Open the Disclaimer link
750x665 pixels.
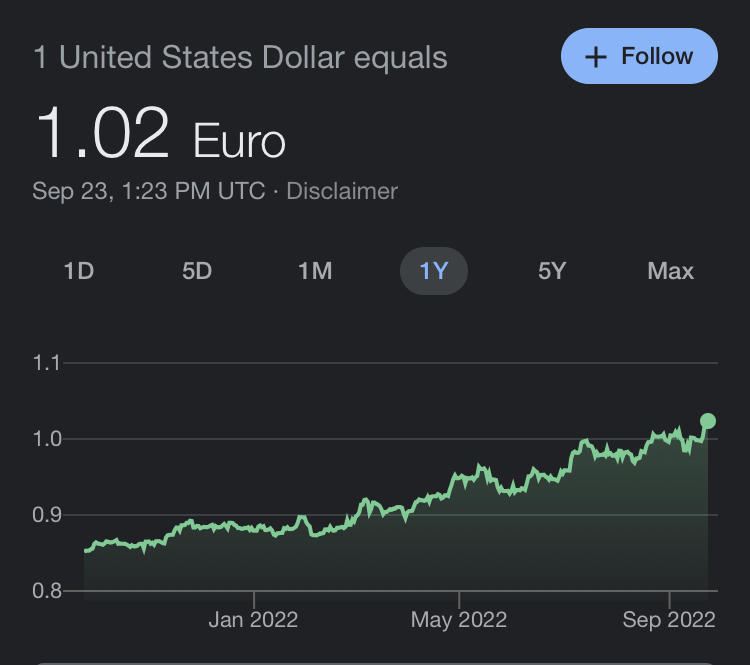pos(342,191)
